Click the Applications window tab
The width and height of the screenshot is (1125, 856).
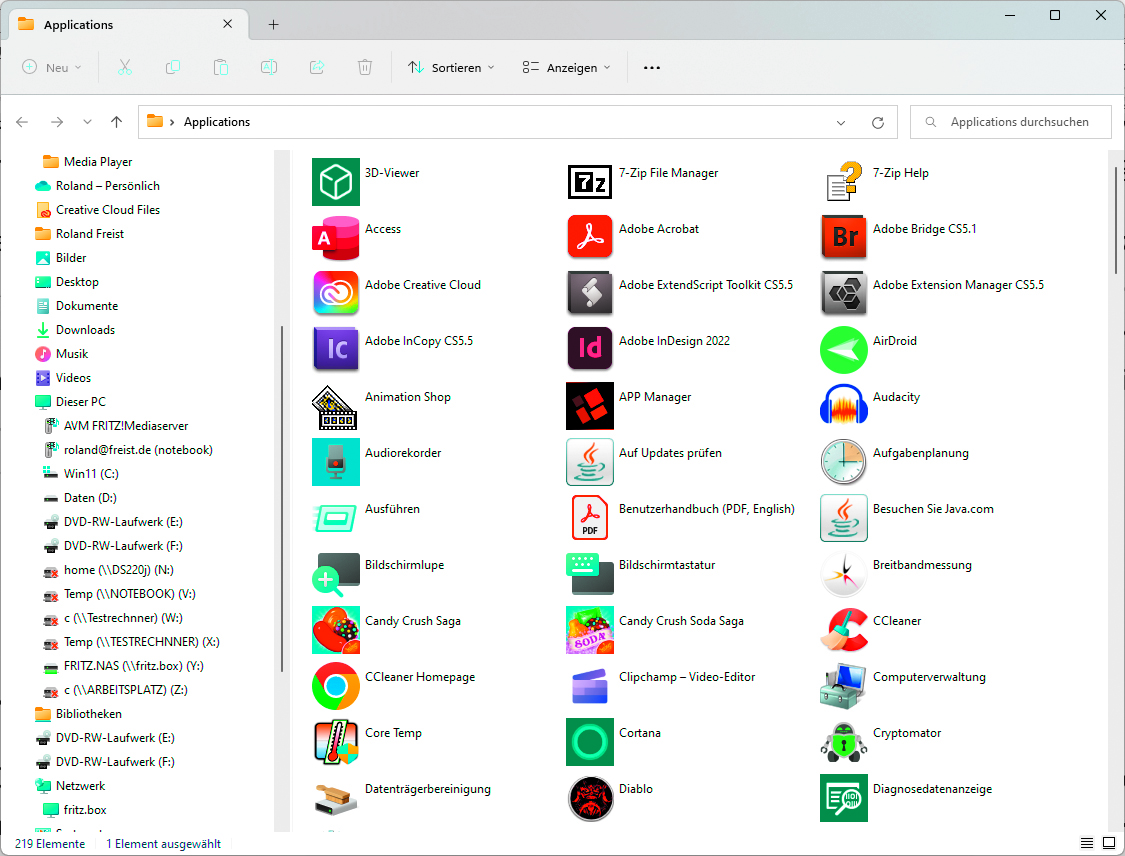pyautogui.click(x=128, y=24)
